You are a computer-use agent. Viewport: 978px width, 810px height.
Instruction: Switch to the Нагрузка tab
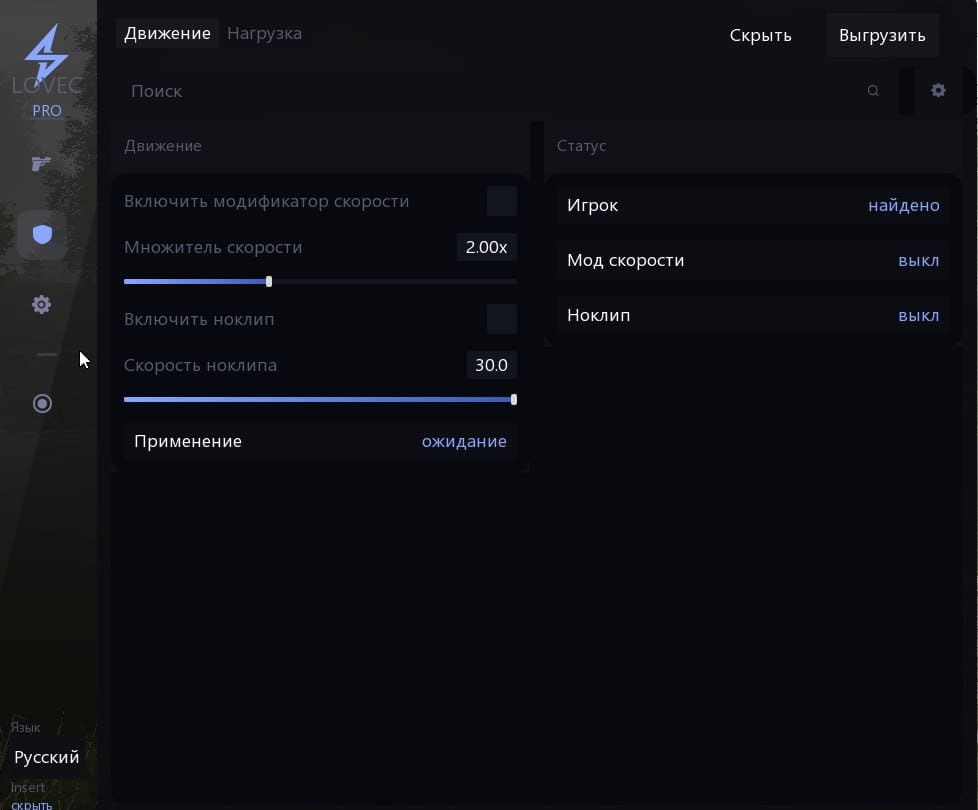click(x=264, y=33)
